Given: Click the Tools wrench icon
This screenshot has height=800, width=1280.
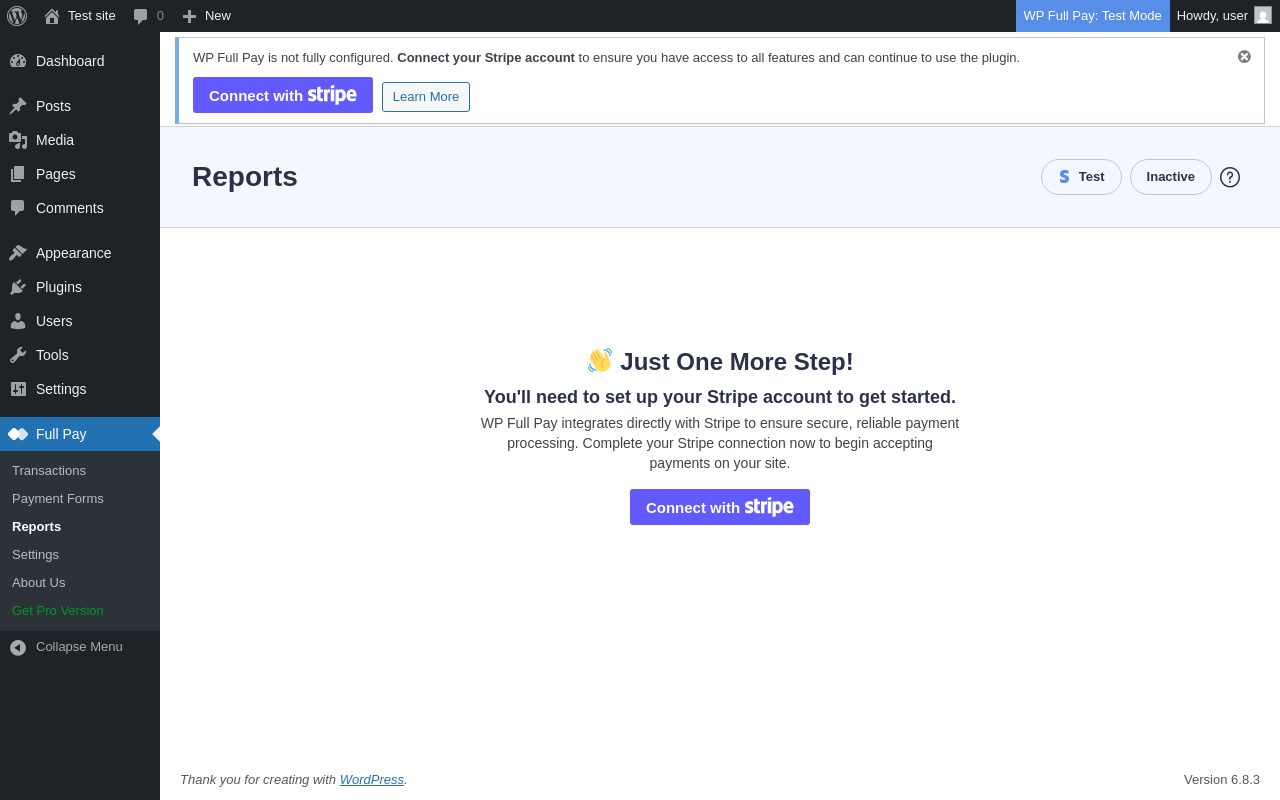Looking at the screenshot, I should 18,355.
